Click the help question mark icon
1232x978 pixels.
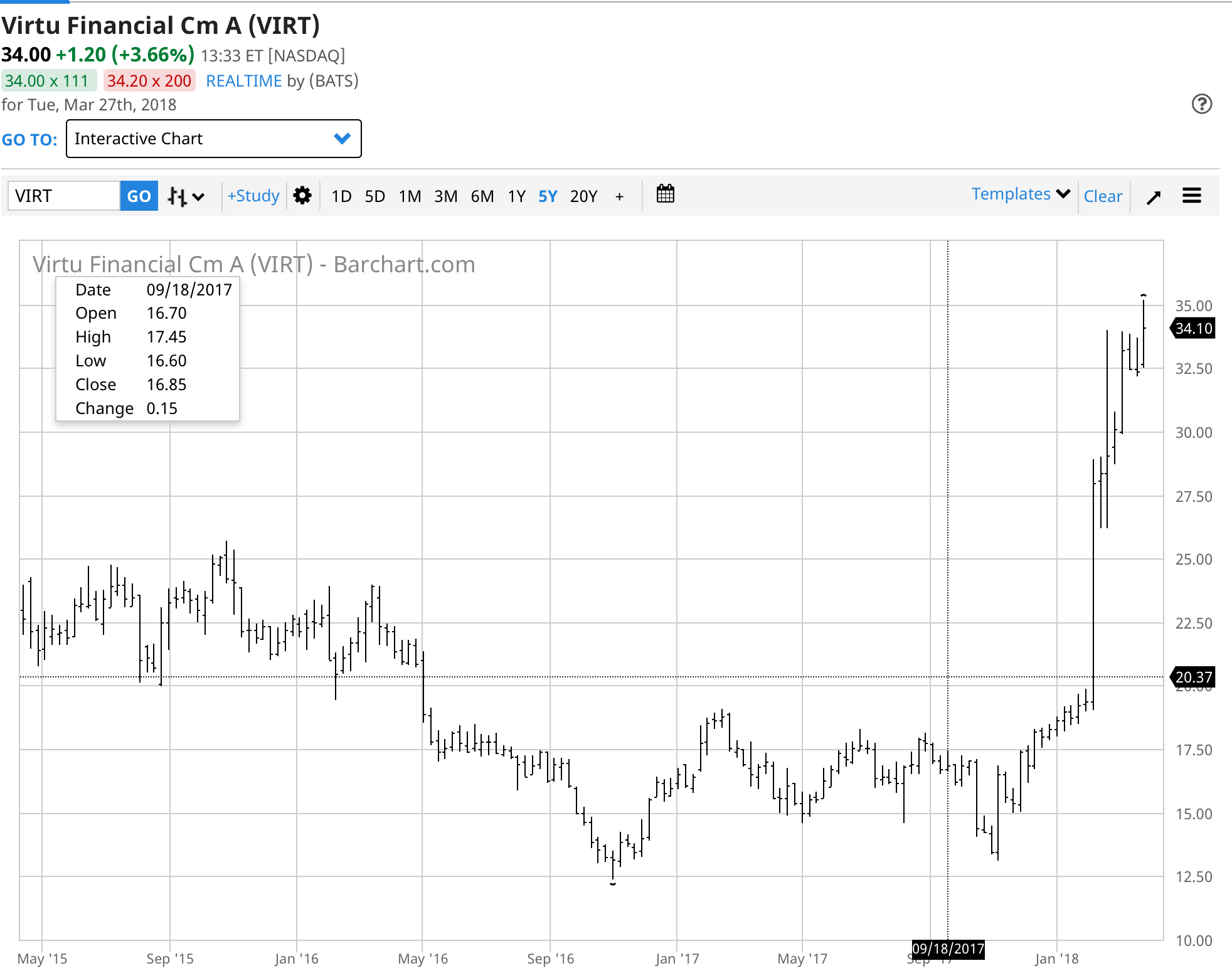[1201, 104]
